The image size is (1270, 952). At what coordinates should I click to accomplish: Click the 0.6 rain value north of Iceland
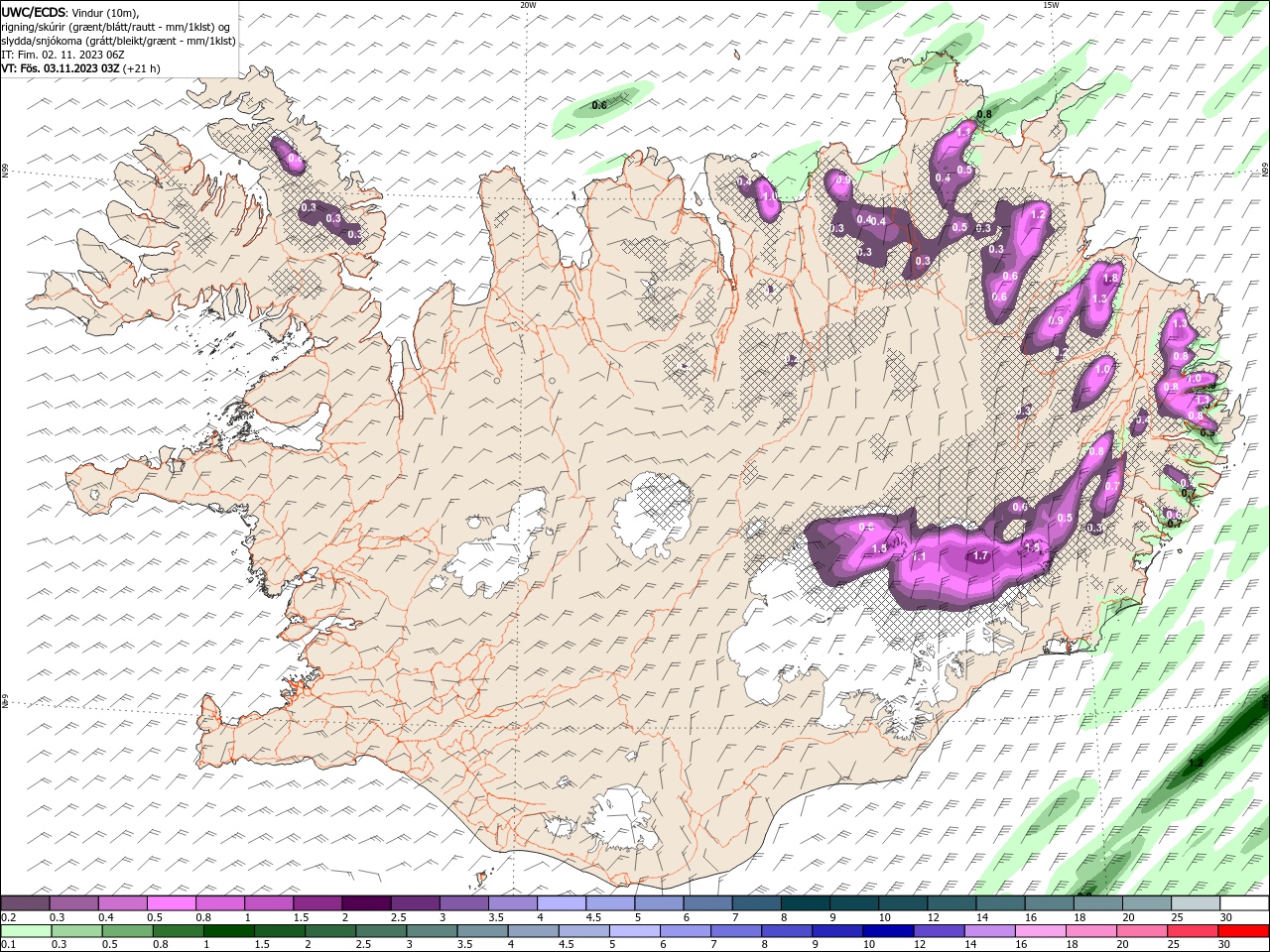point(599,105)
